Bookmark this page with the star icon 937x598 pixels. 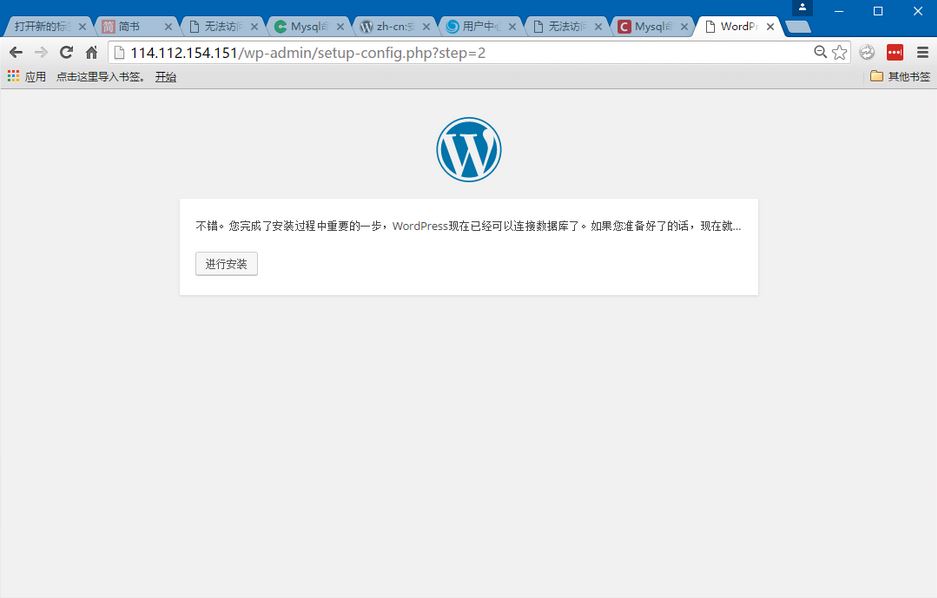click(x=840, y=53)
